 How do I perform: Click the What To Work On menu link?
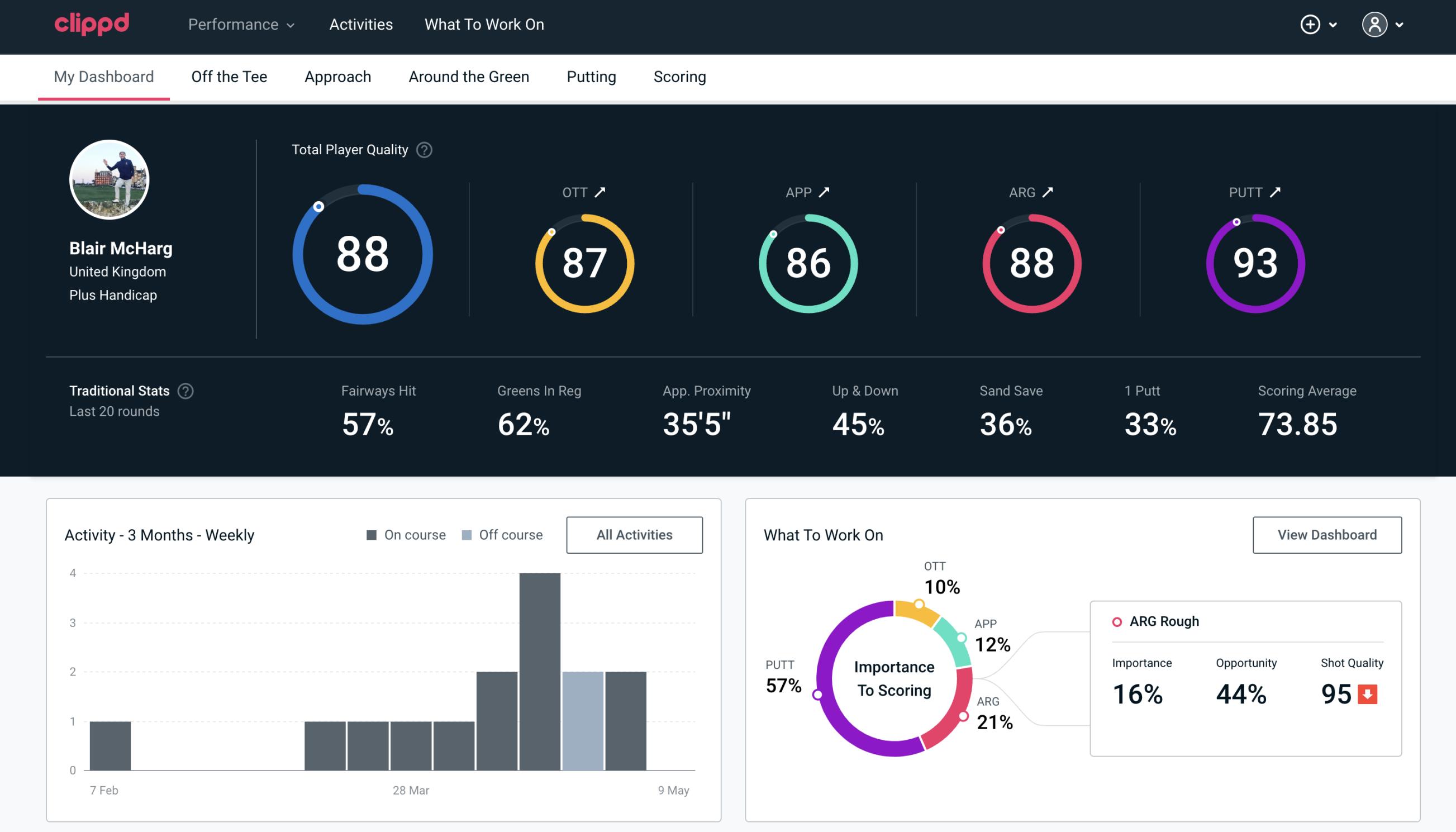tap(483, 24)
